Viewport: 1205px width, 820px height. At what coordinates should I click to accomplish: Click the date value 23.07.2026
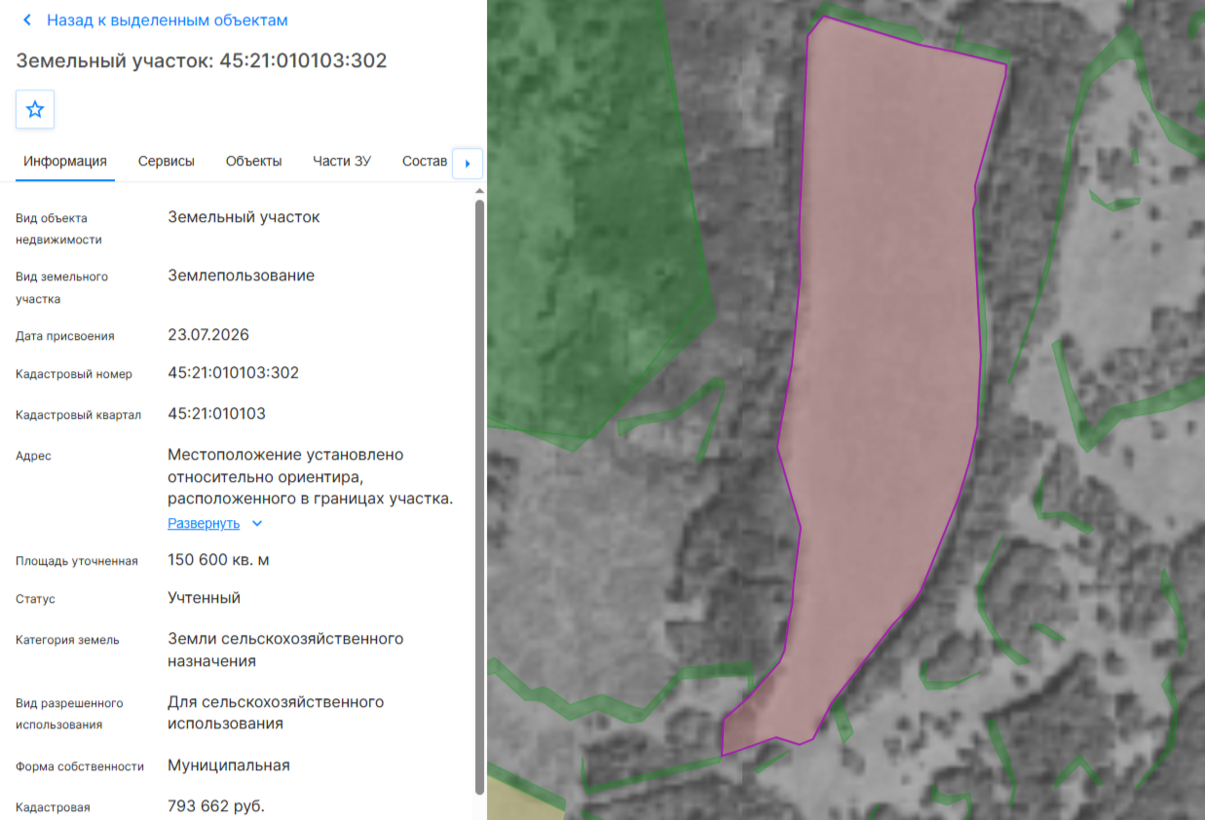click(x=208, y=335)
